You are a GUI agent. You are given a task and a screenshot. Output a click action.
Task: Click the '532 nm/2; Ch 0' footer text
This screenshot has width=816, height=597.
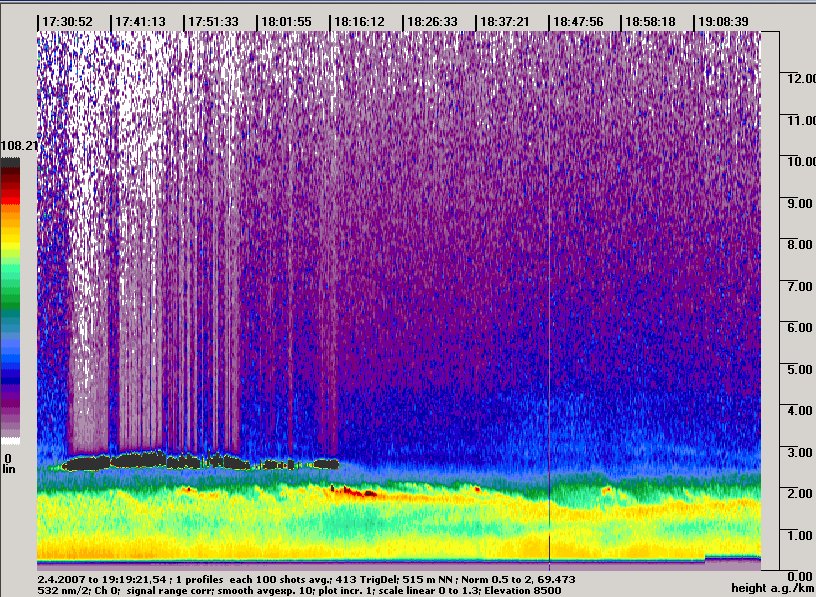click(78, 590)
